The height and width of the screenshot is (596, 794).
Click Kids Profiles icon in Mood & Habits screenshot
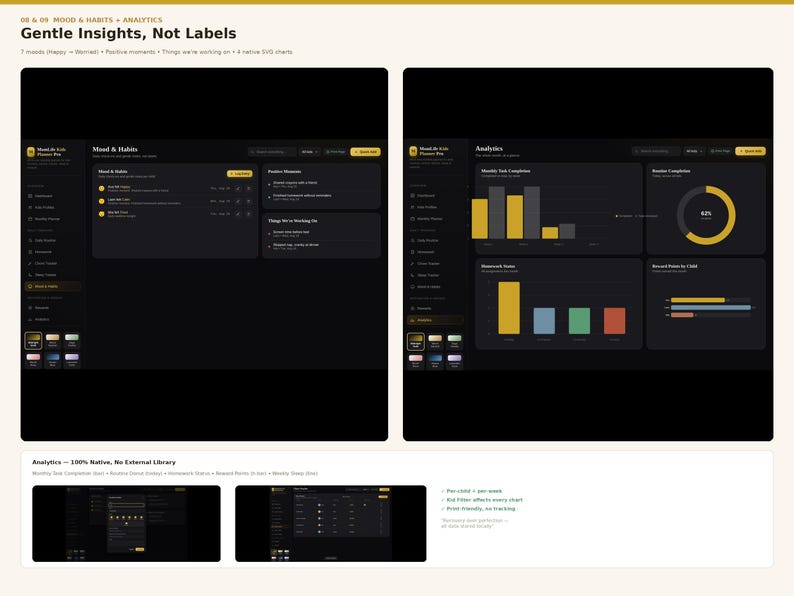30,208
